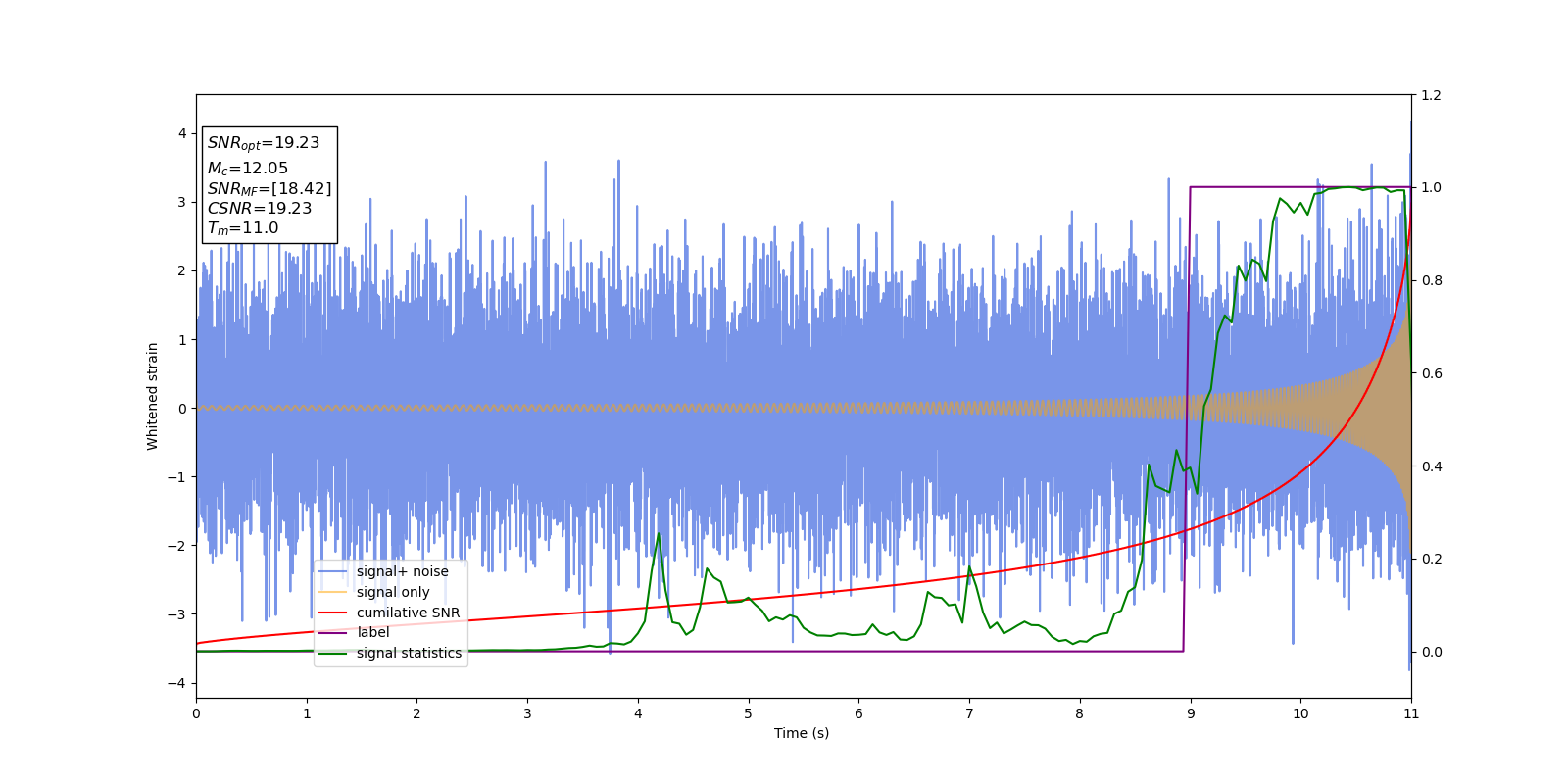Image resolution: width=1568 pixels, height=784 pixels.
Task: Click x-axis tick label 6
Action: 859,713
